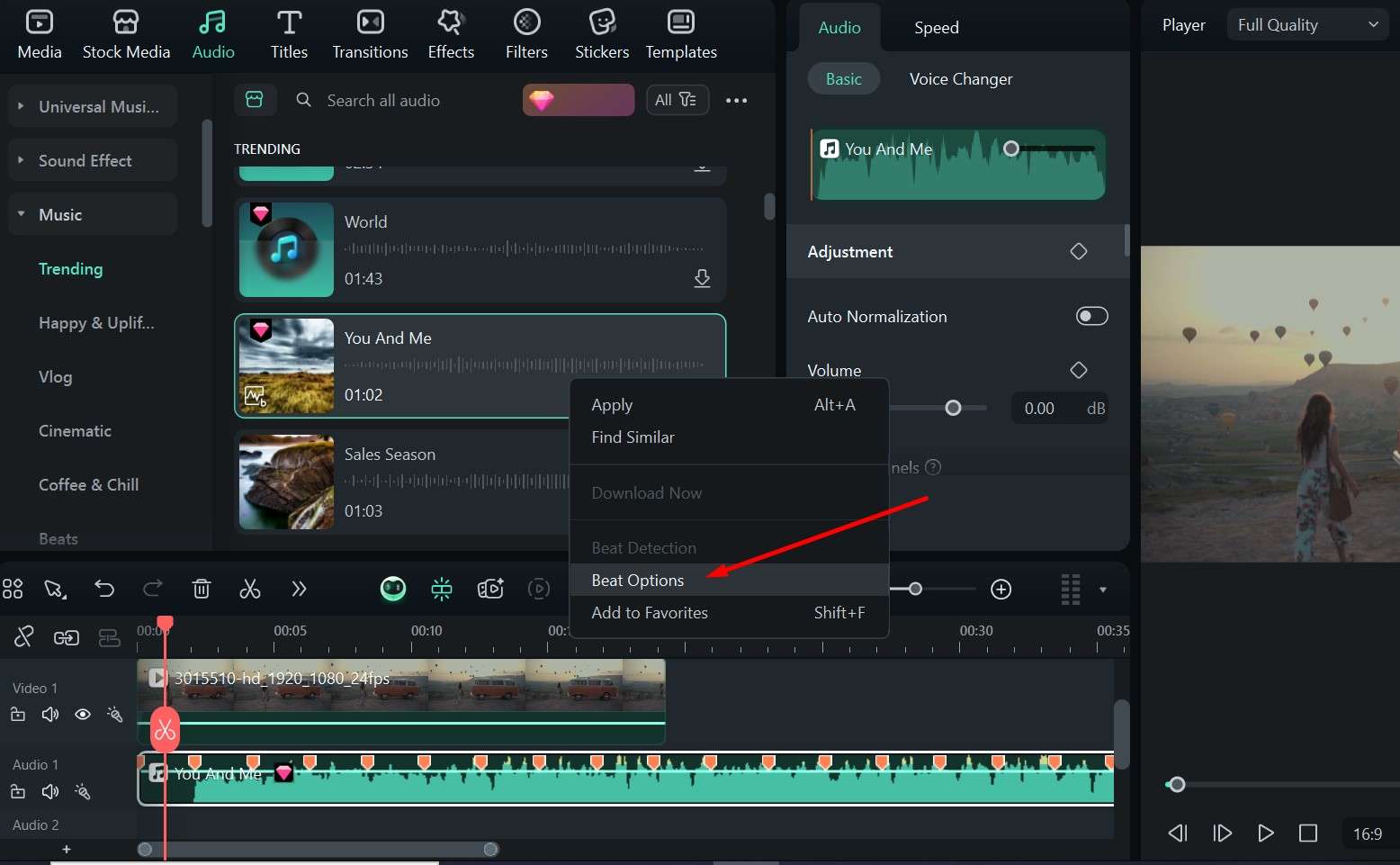Switch to the Speed tab
Viewport: 1400px width, 865px height.
click(x=936, y=27)
